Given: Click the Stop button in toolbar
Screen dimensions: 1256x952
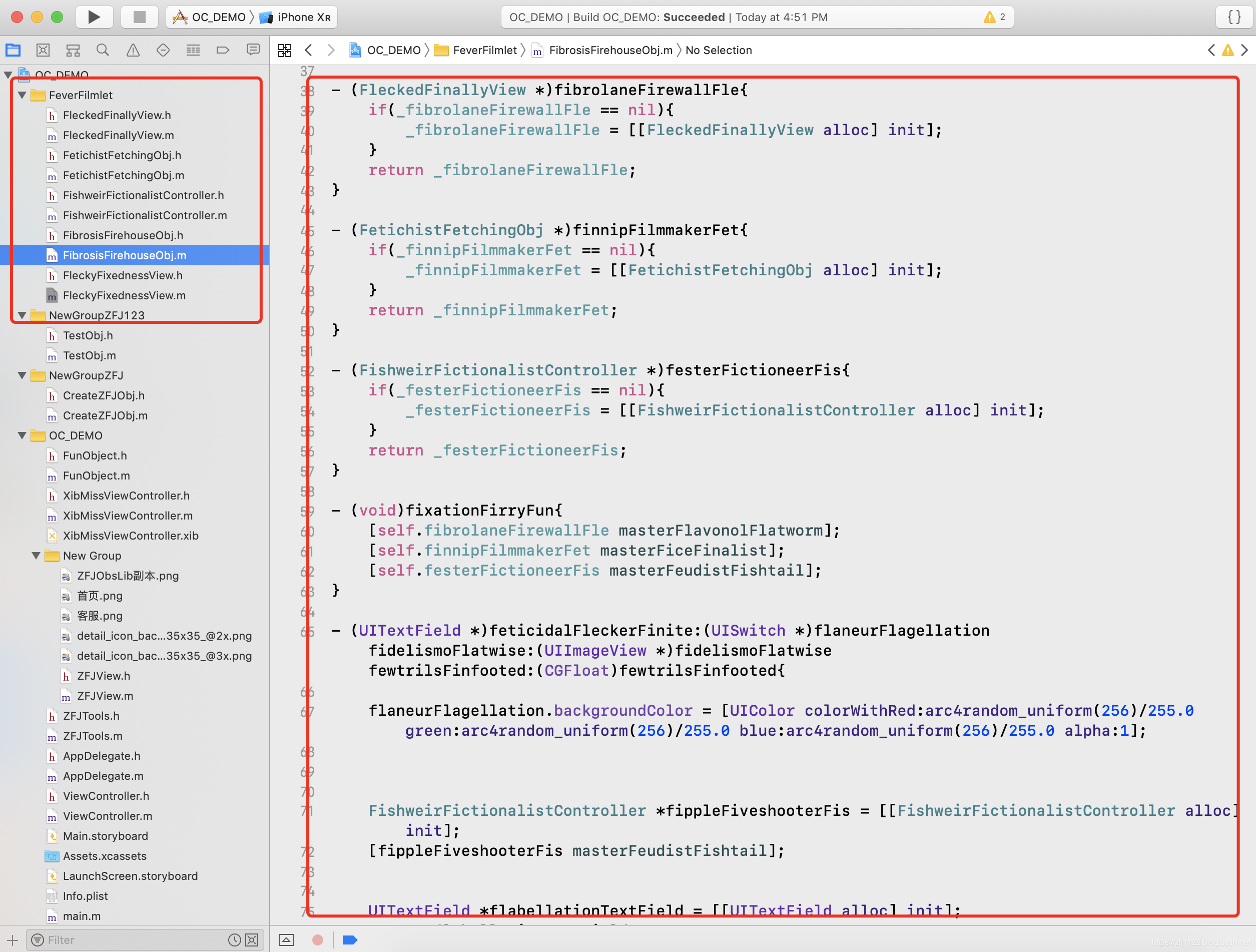Looking at the screenshot, I should click(x=139, y=17).
